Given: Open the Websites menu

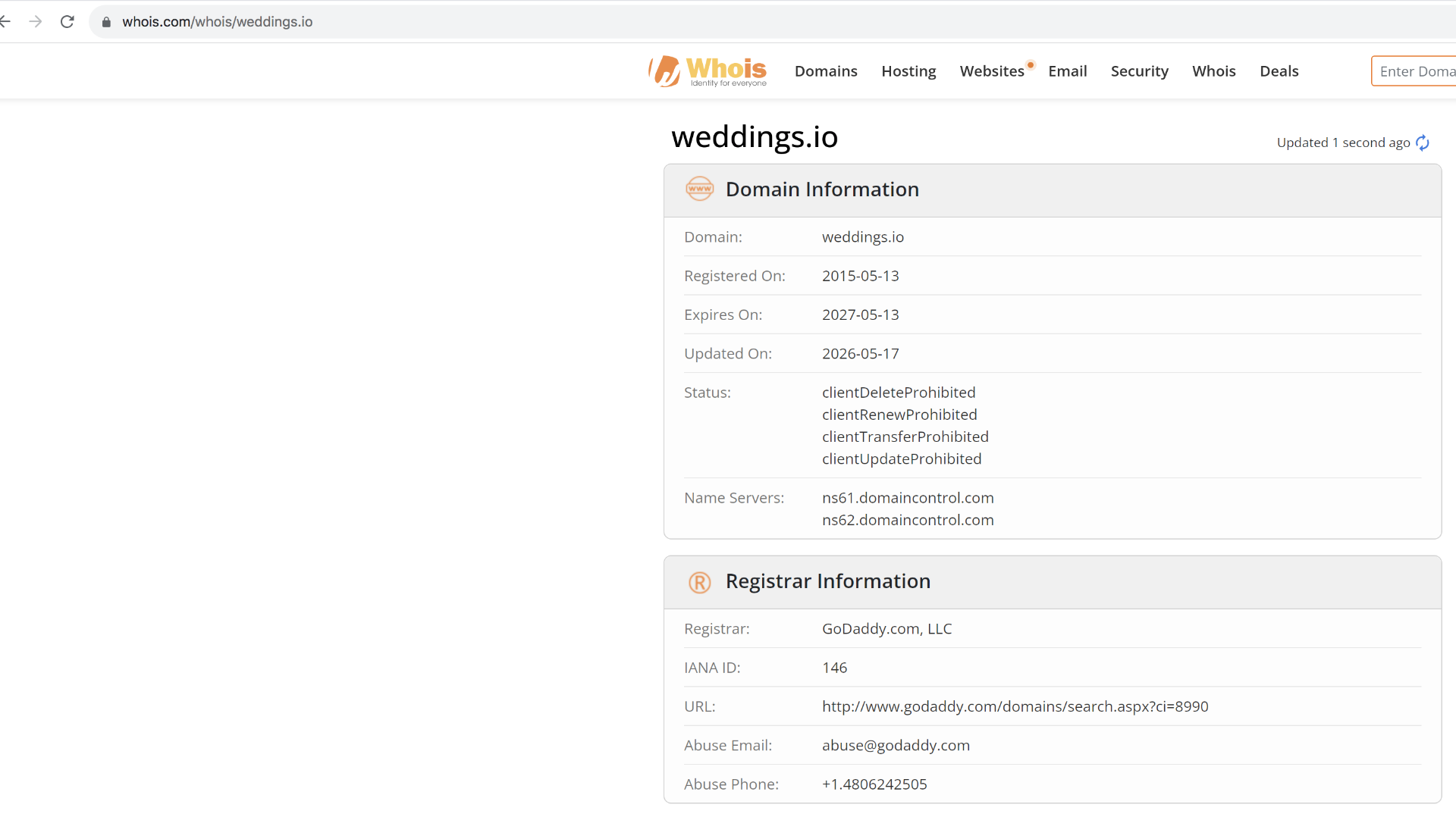Looking at the screenshot, I should point(992,71).
